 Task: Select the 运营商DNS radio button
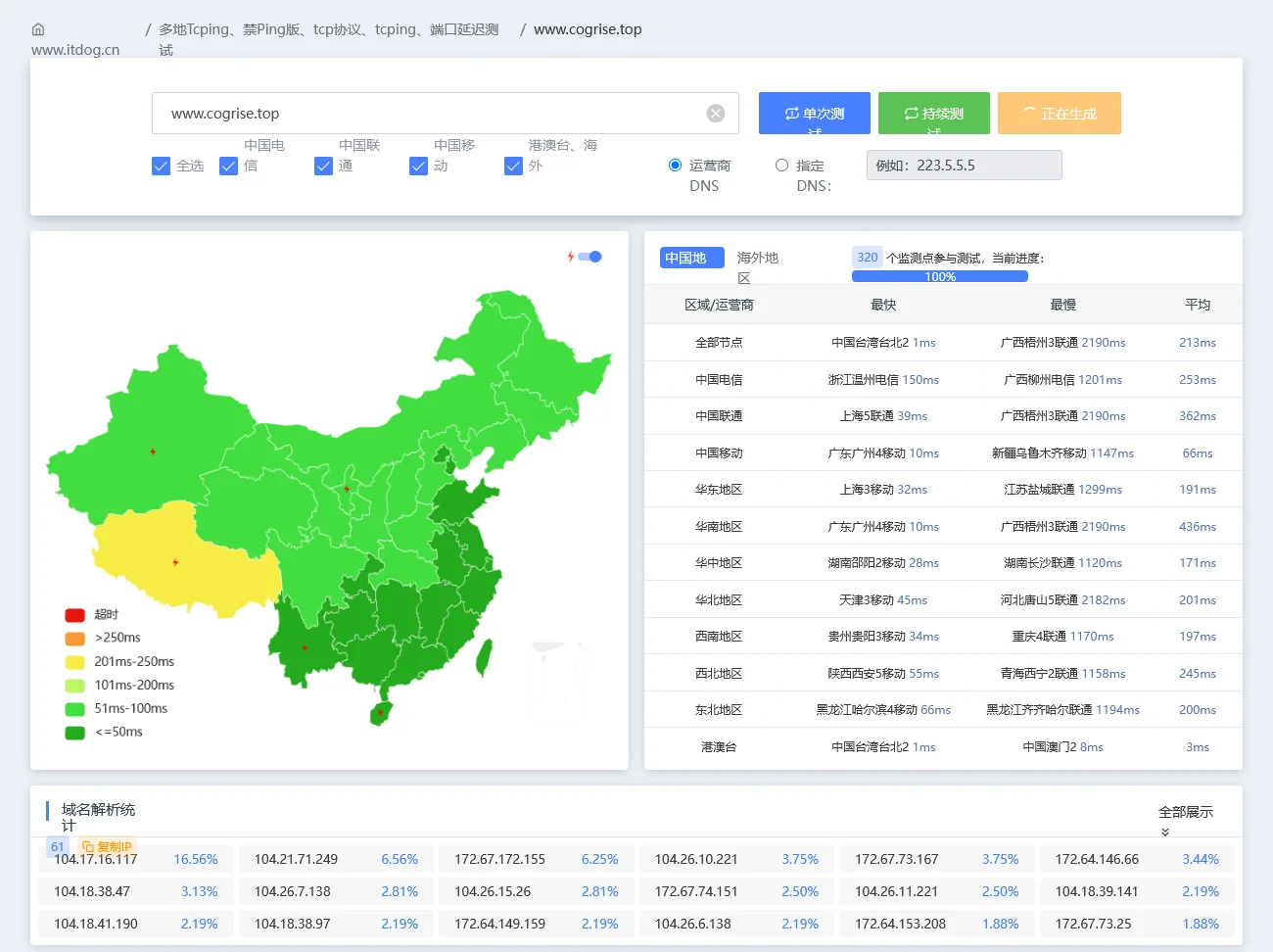click(x=675, y=165)
